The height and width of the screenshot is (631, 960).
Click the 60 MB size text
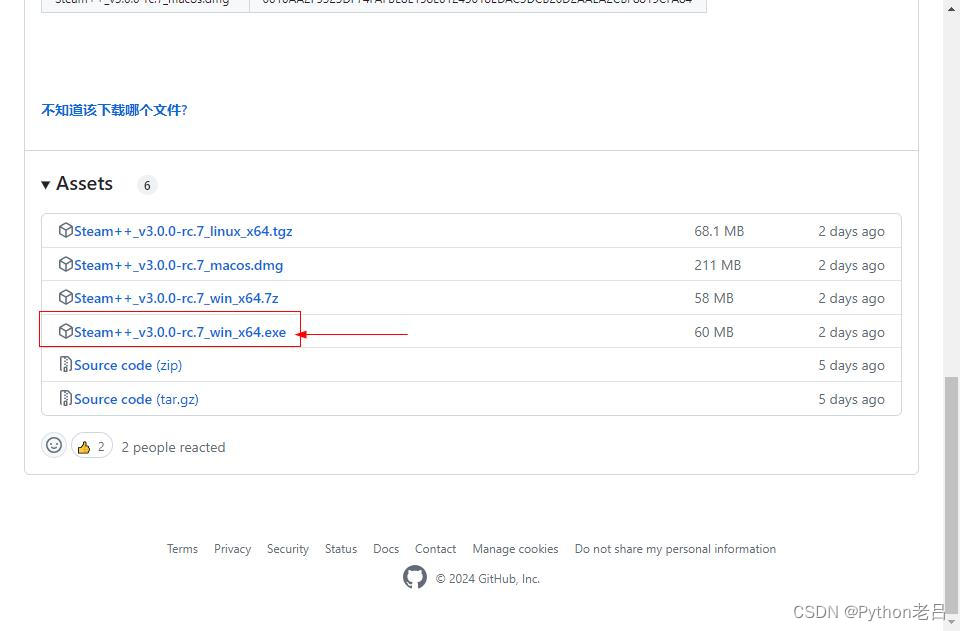(x=714, y=332)
